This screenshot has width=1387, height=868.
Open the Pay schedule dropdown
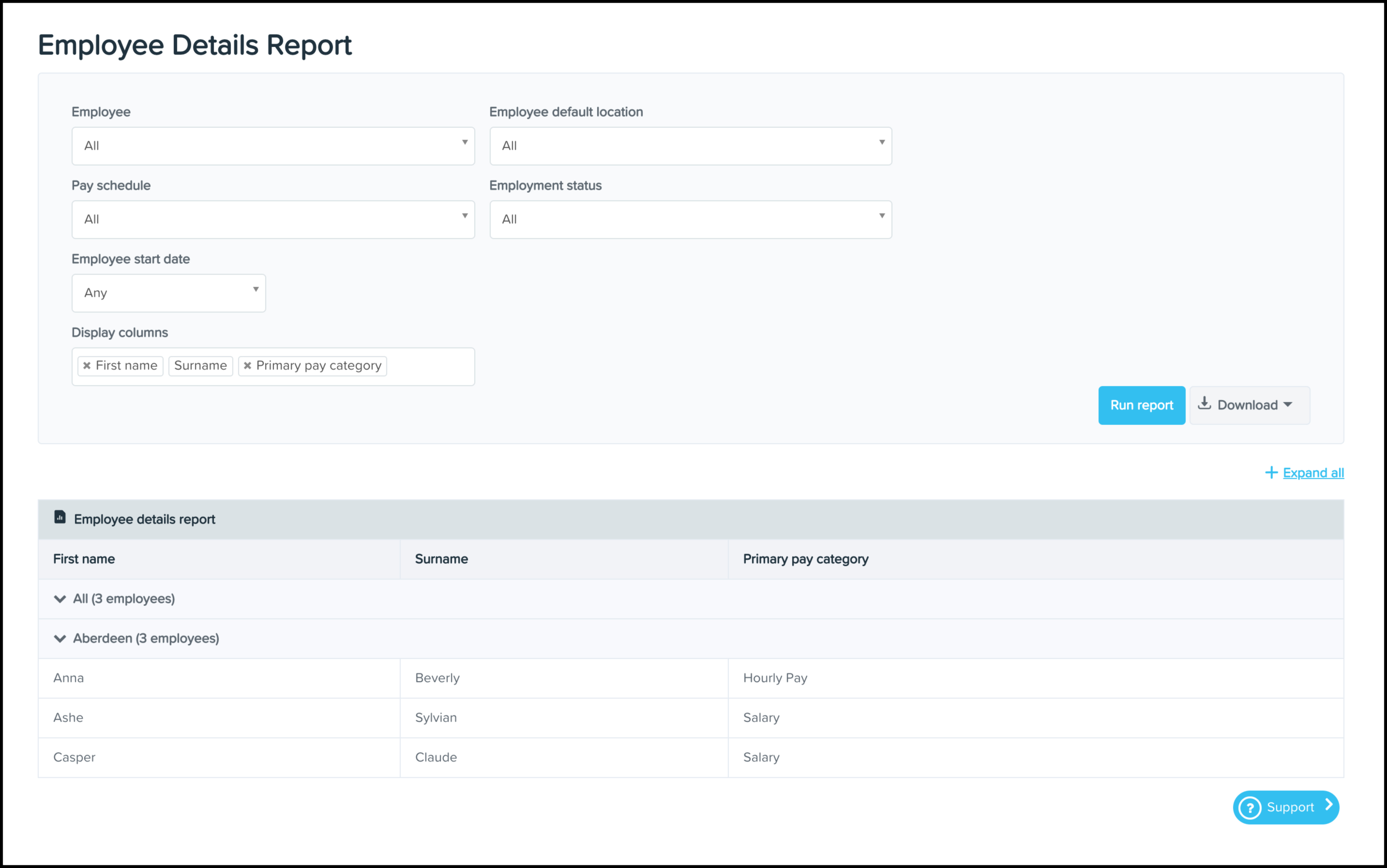[272, 219]
